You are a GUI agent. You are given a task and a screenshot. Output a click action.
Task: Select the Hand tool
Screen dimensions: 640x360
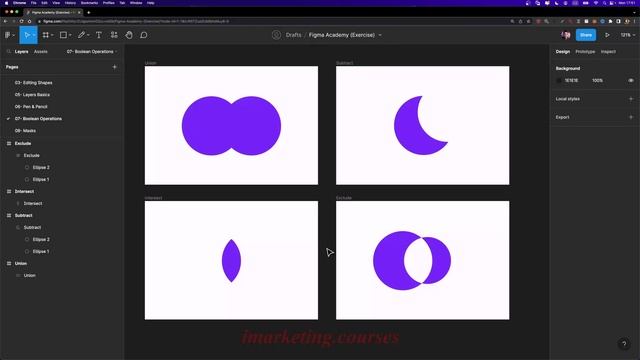coord(129,35)
